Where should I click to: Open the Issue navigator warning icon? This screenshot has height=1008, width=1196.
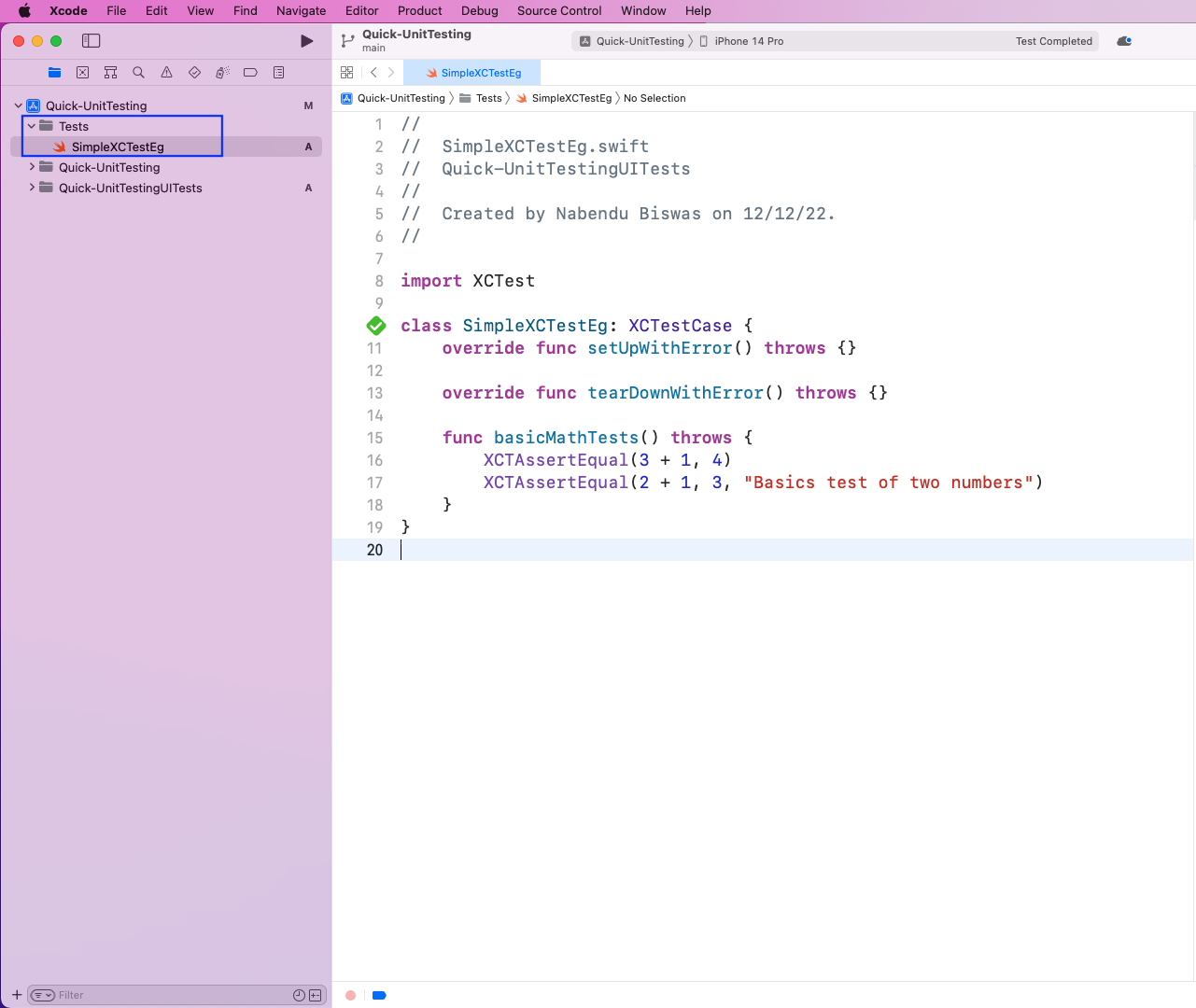166,73
